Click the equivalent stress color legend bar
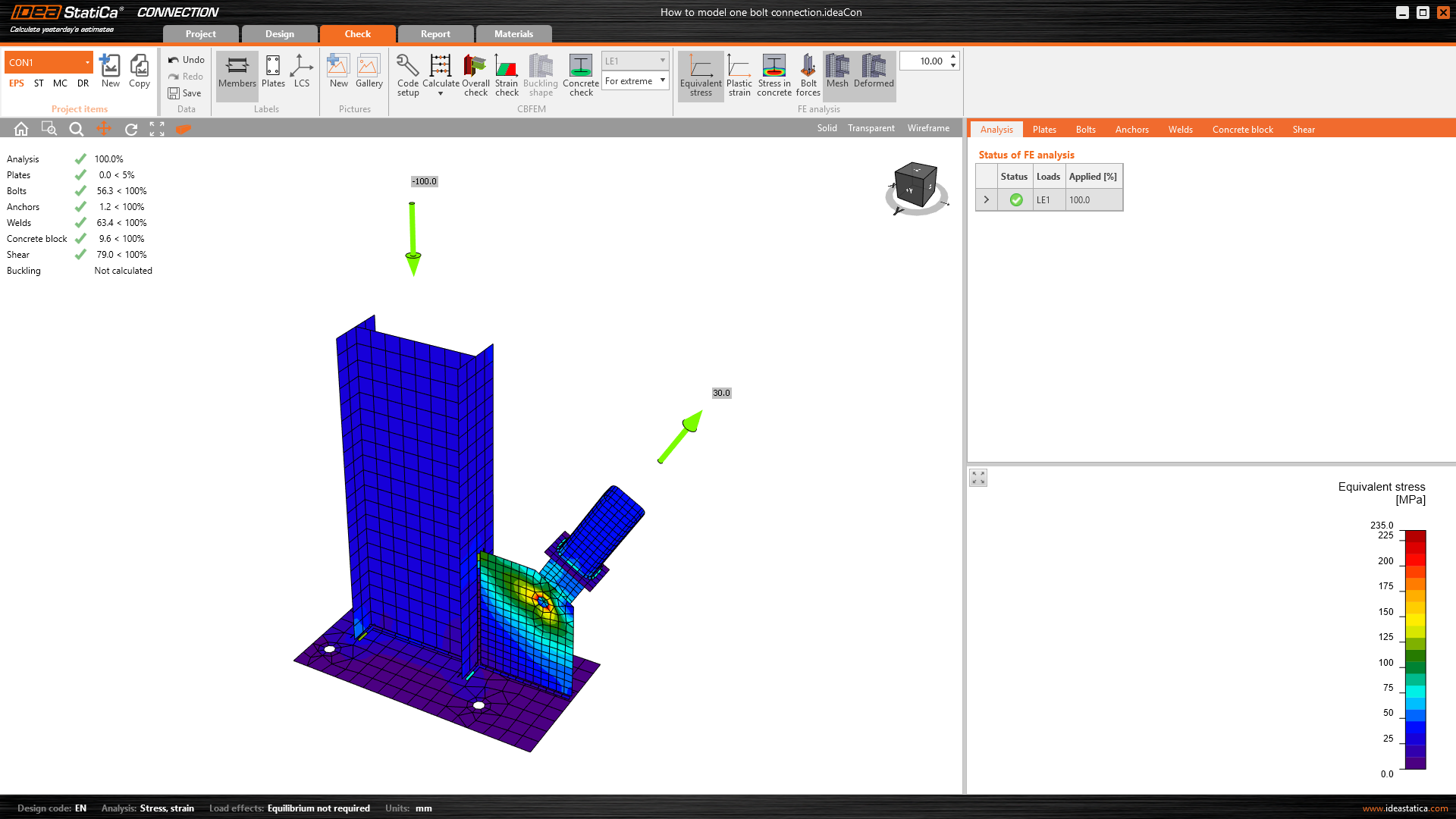The height and width of the screenshot is (819, 1456). tap(1415, 649)
